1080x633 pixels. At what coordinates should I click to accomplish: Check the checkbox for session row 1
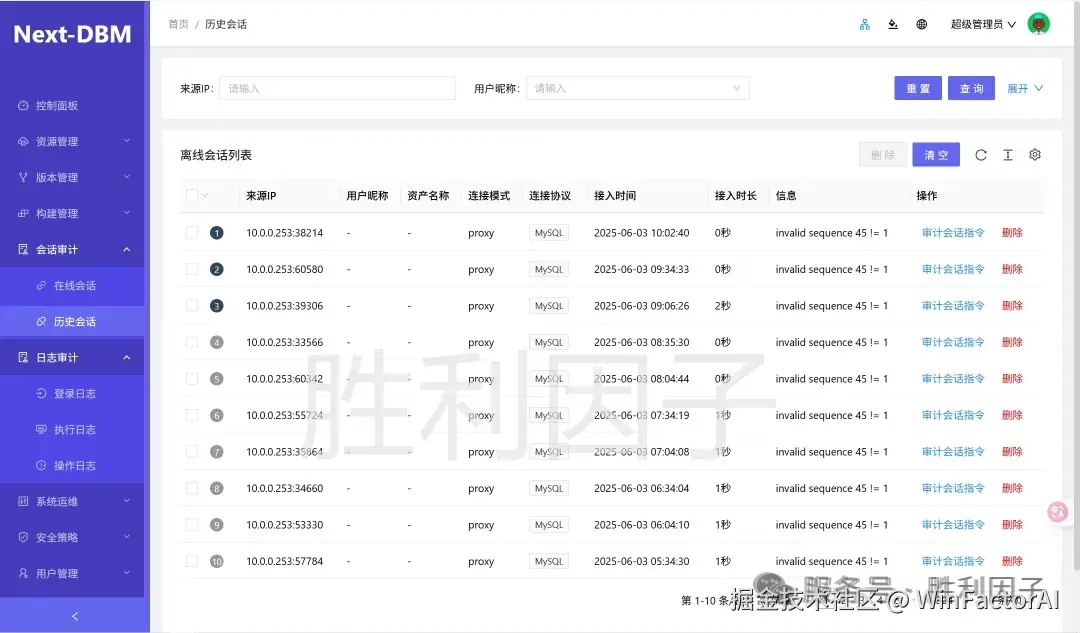click(190, 232)
